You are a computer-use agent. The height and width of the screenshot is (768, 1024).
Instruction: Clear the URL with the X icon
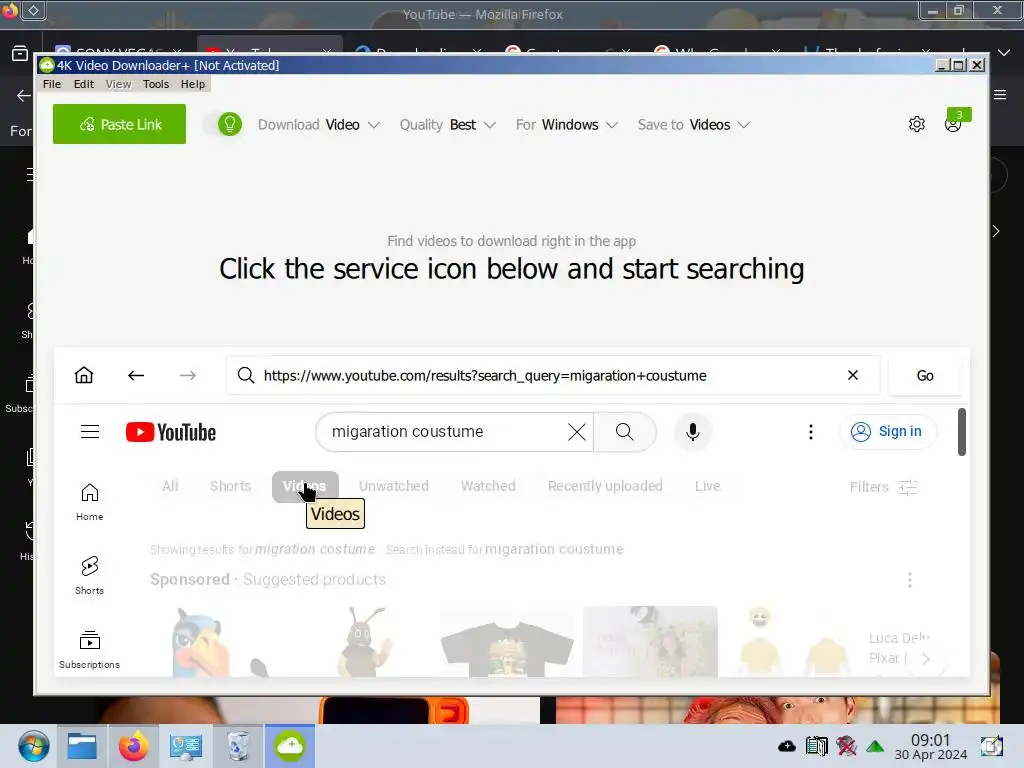[x=852, y=376]
